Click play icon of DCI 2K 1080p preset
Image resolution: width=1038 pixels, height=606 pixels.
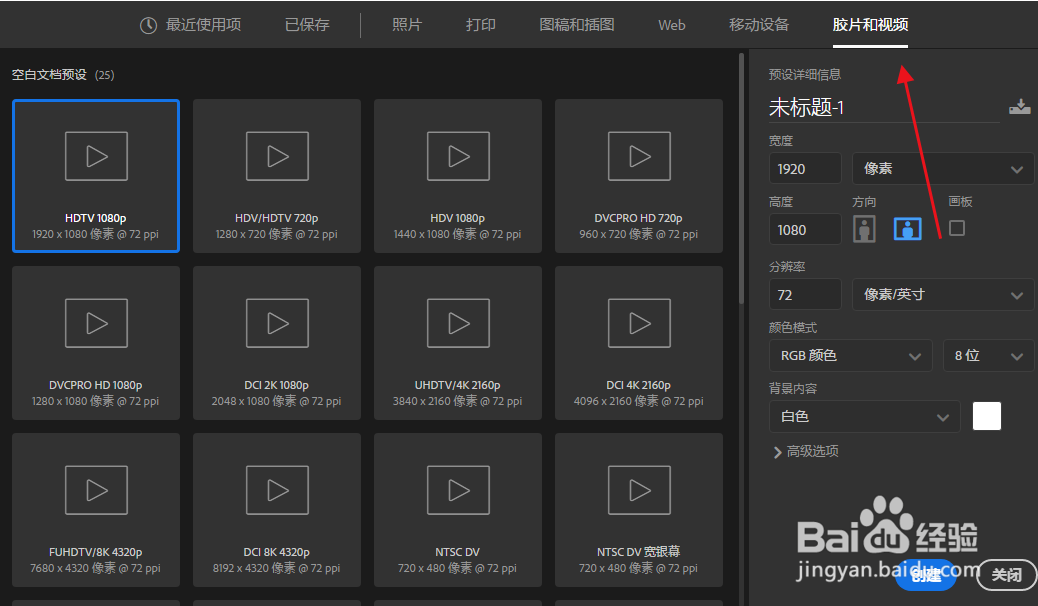[x=277, y=323]
